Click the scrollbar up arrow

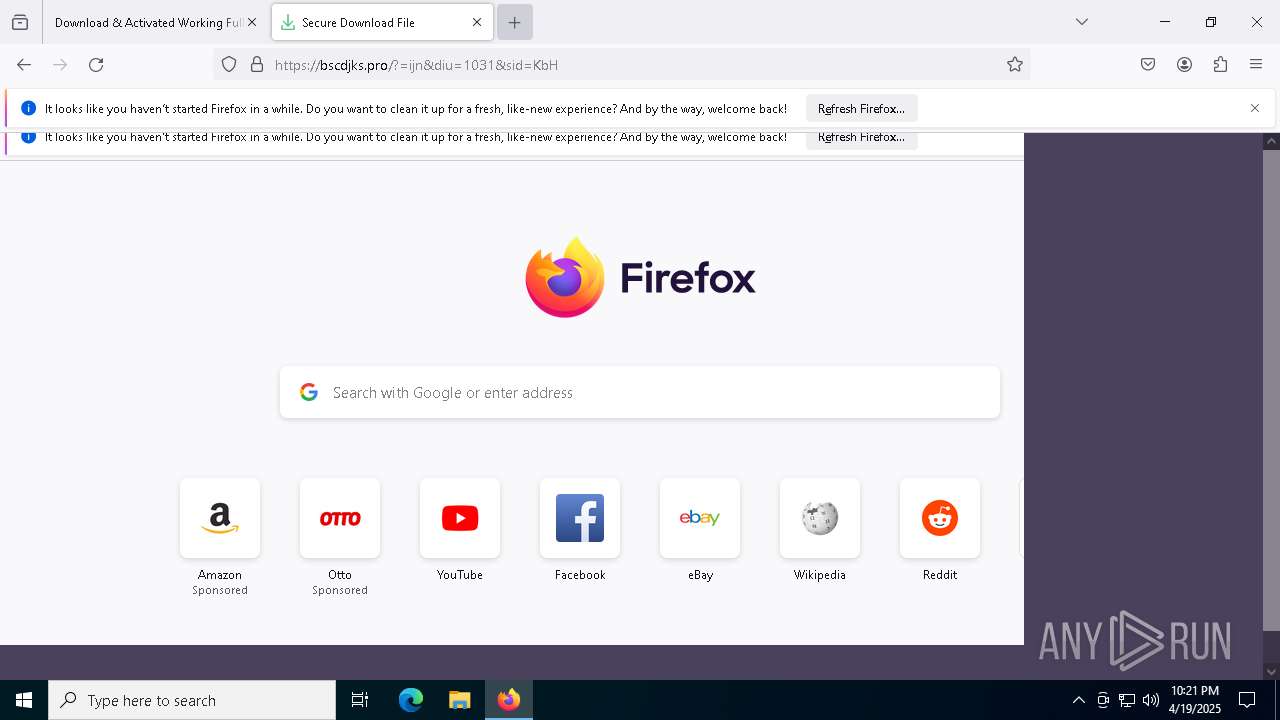coord(1271,142)
